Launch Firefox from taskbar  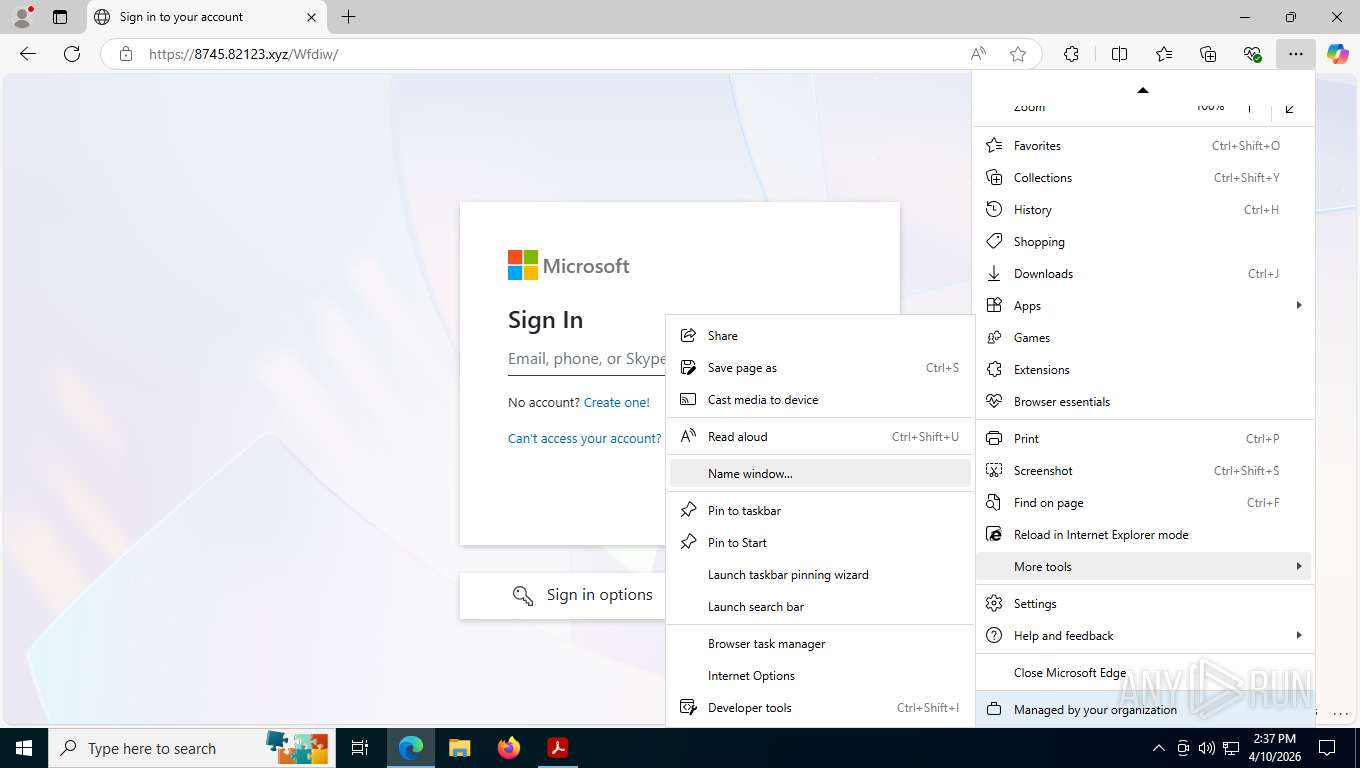[509, 748]
